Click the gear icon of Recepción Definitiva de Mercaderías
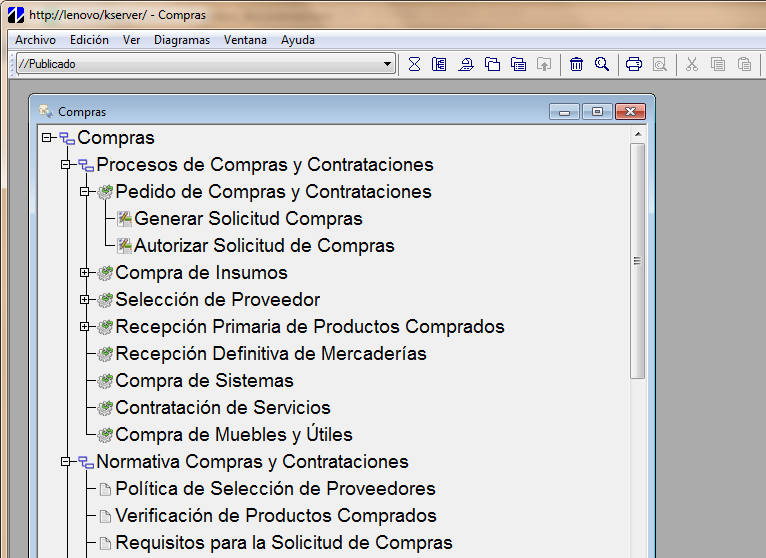 coord(105,354)
